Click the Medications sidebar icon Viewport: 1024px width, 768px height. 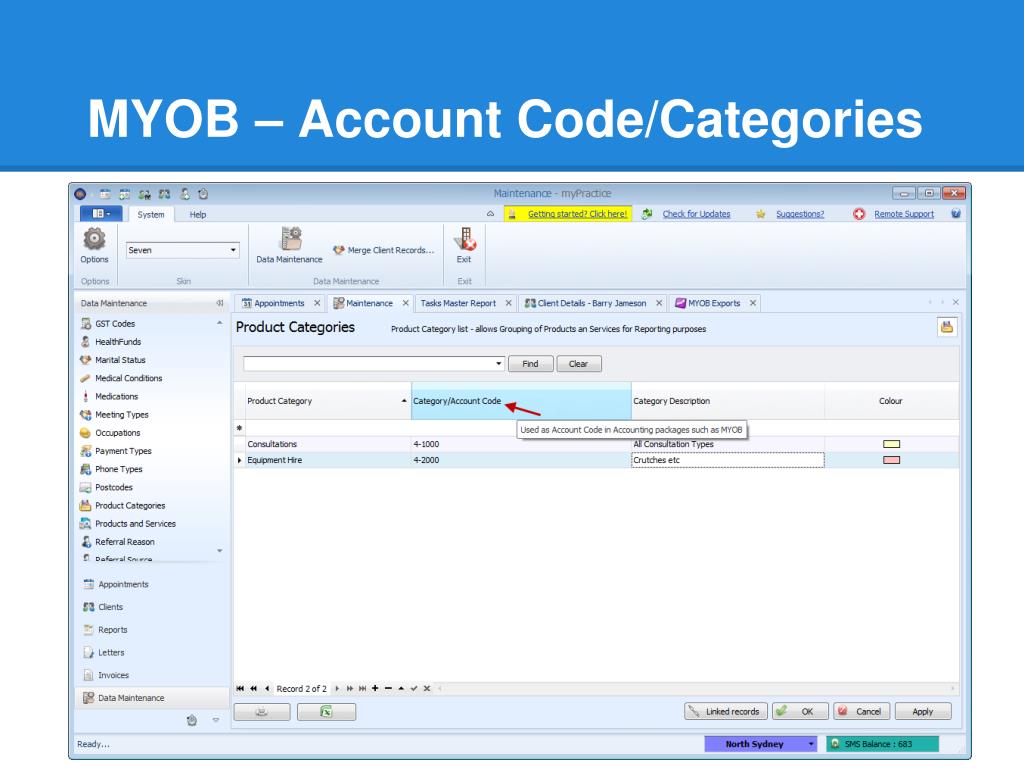pos(86,396)
